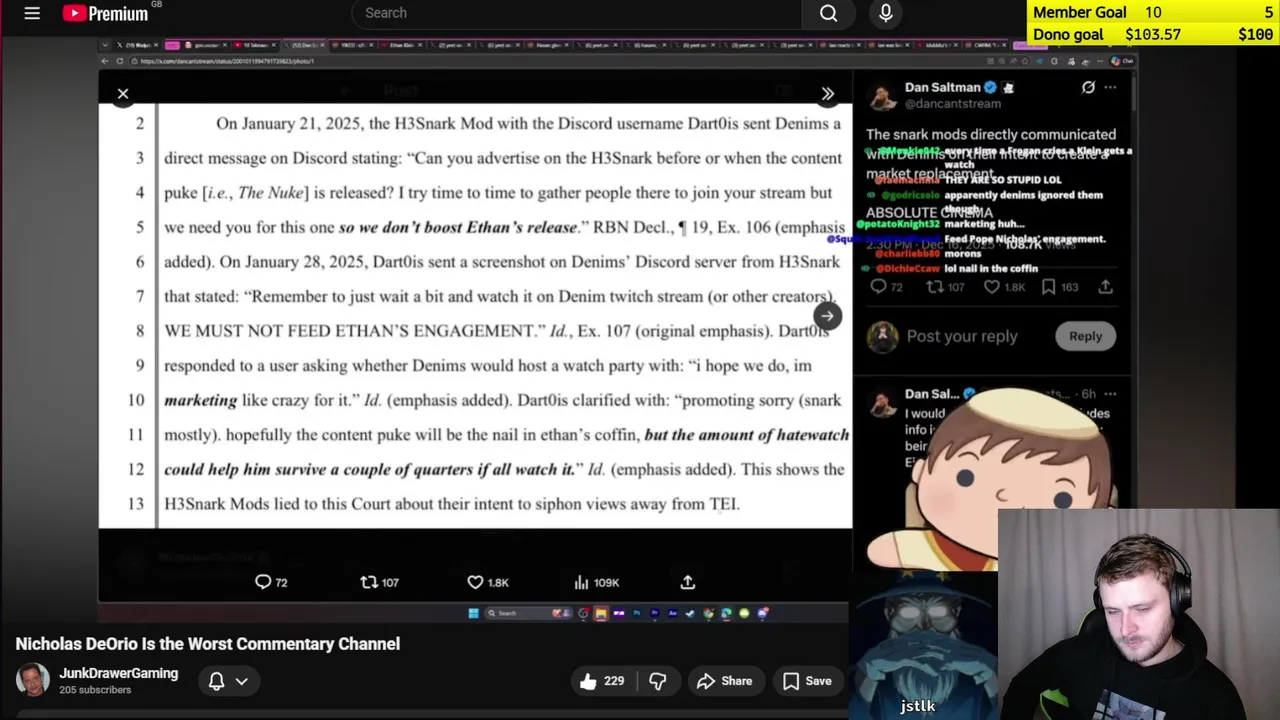1280x720 pixels.
Task: Open JunkDrawerGaming channel avatar
Action: tap(32, 680)
